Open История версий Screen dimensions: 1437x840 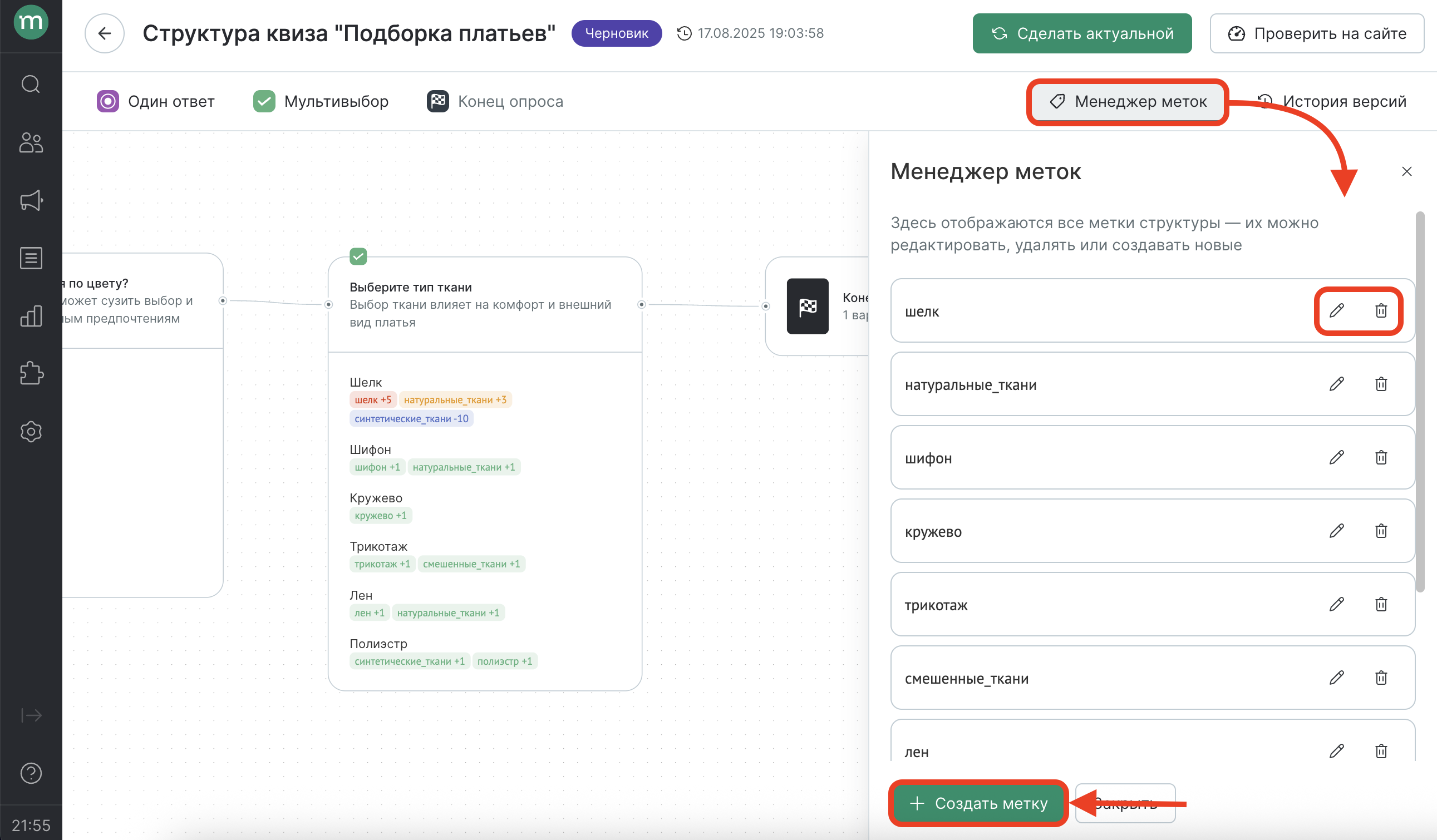pyautogui.click(x=1331, y=101)
